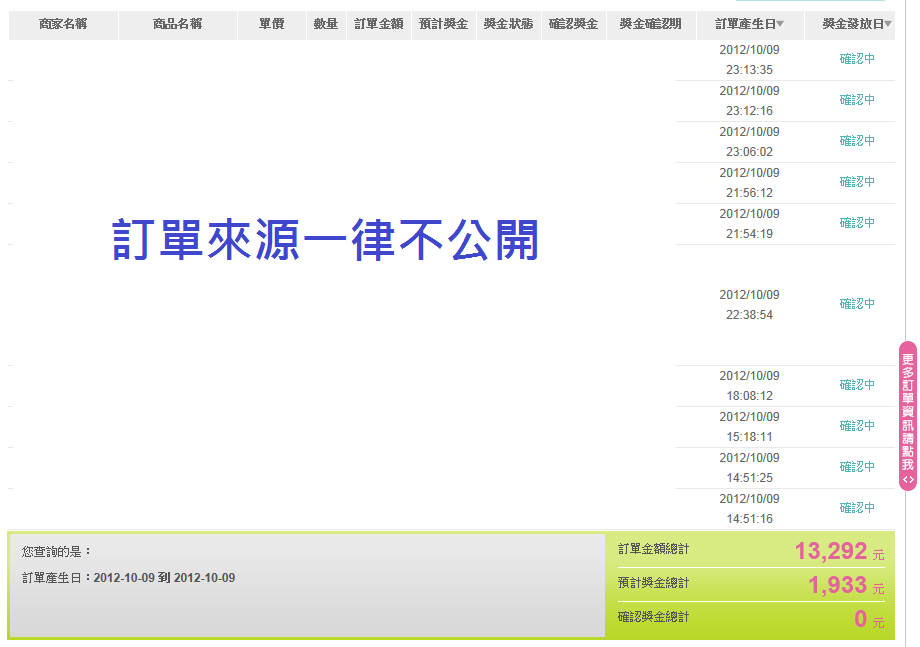The height and width of the screenshot is (647, 920).
Task: Open the pink 更多訂單資訊請點我 side tab
Action: tap(908, 416)
